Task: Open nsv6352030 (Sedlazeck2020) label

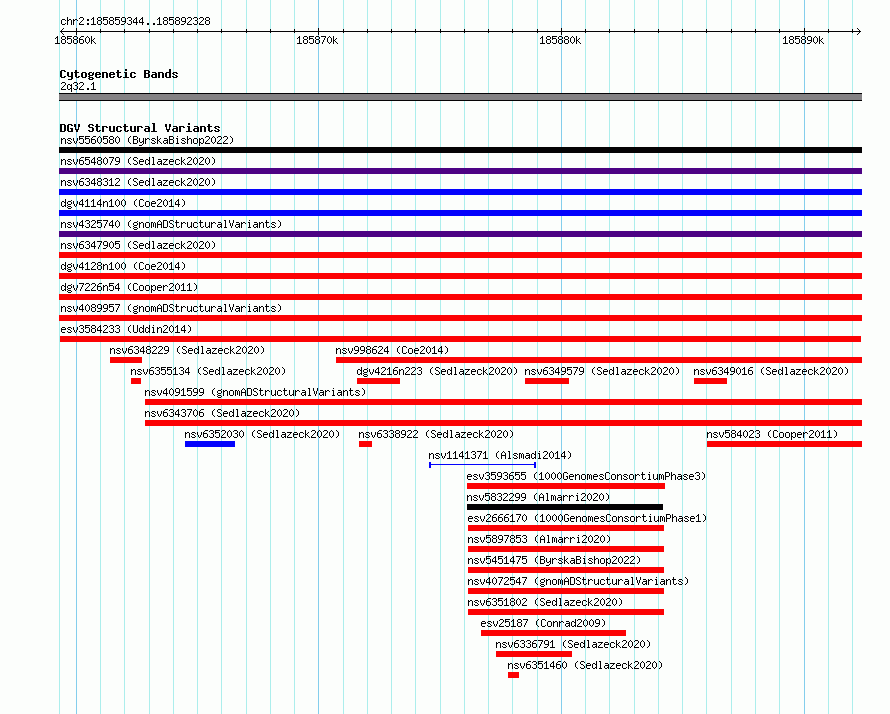Action: click(x=262, y=434)
